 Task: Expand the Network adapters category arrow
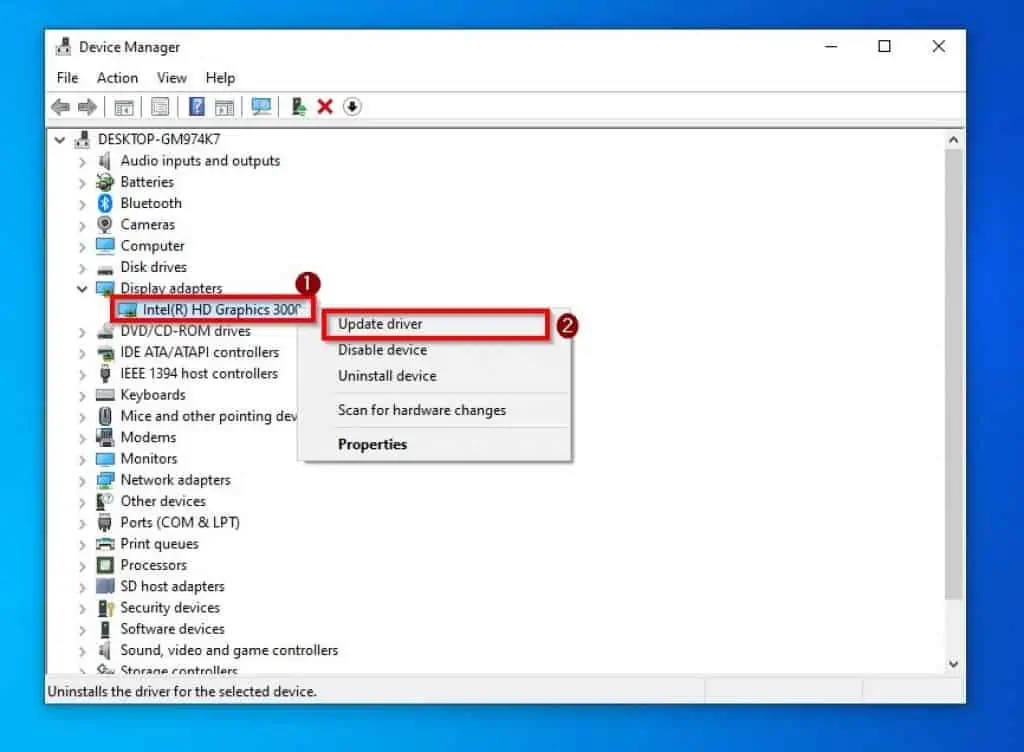click(x=82, y=481)
